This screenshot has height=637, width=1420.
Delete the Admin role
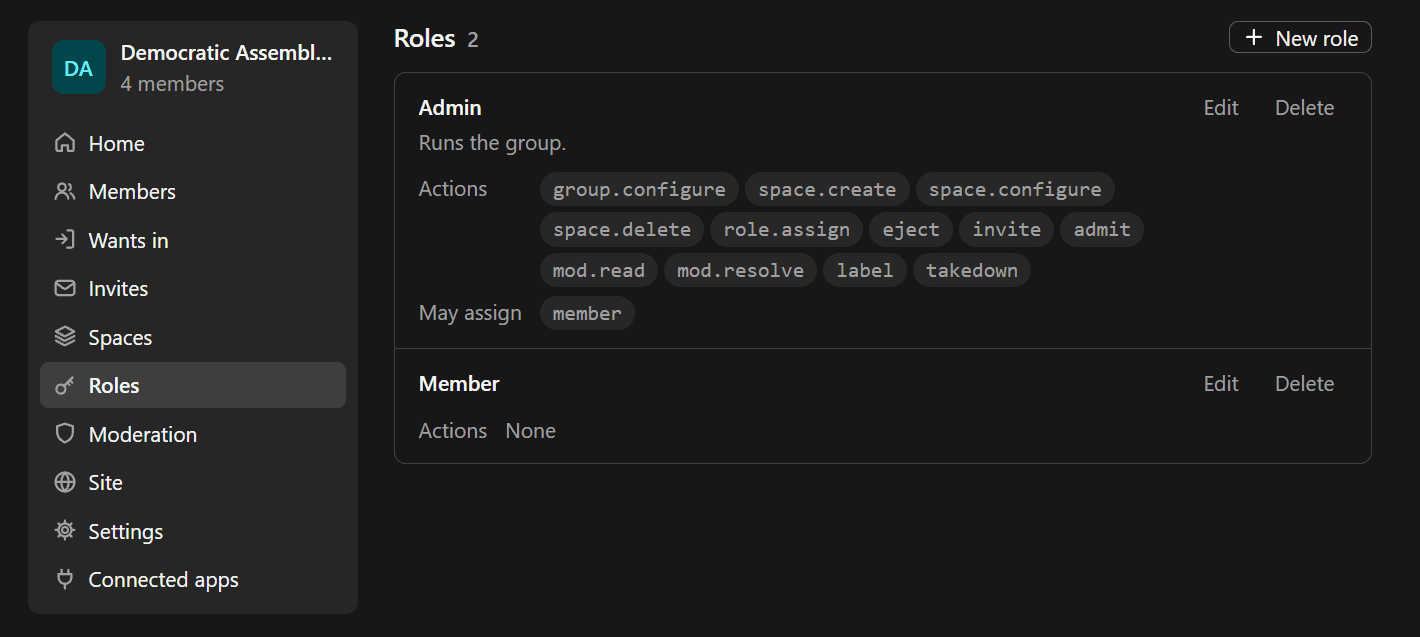tap(1304, 108)
